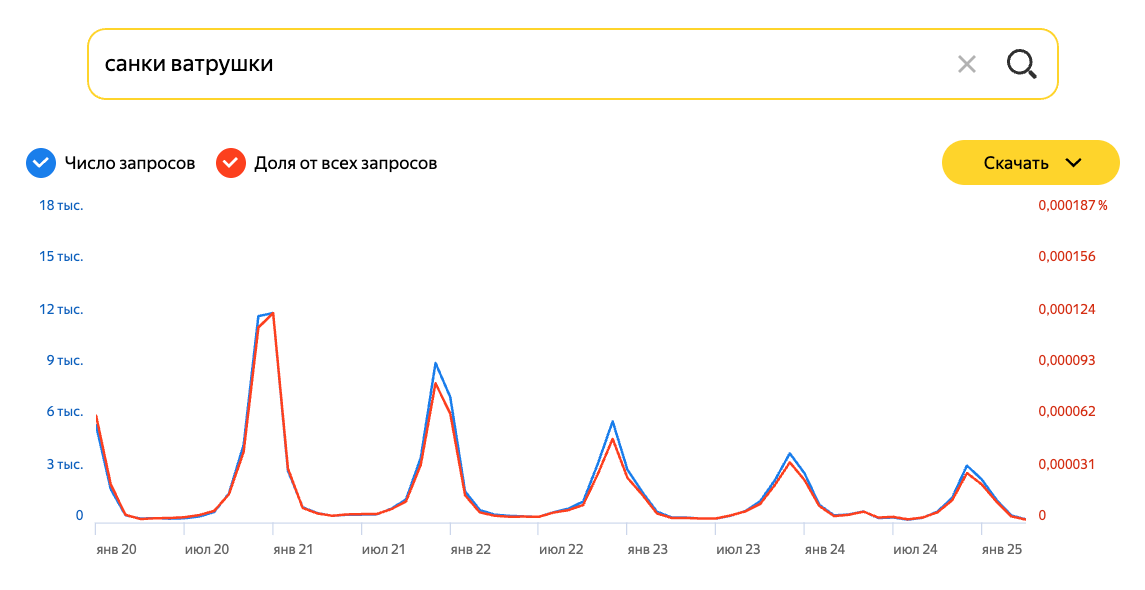
Task: Click the 'июл 24' timeline label
Action: click(x=915, y=549)
